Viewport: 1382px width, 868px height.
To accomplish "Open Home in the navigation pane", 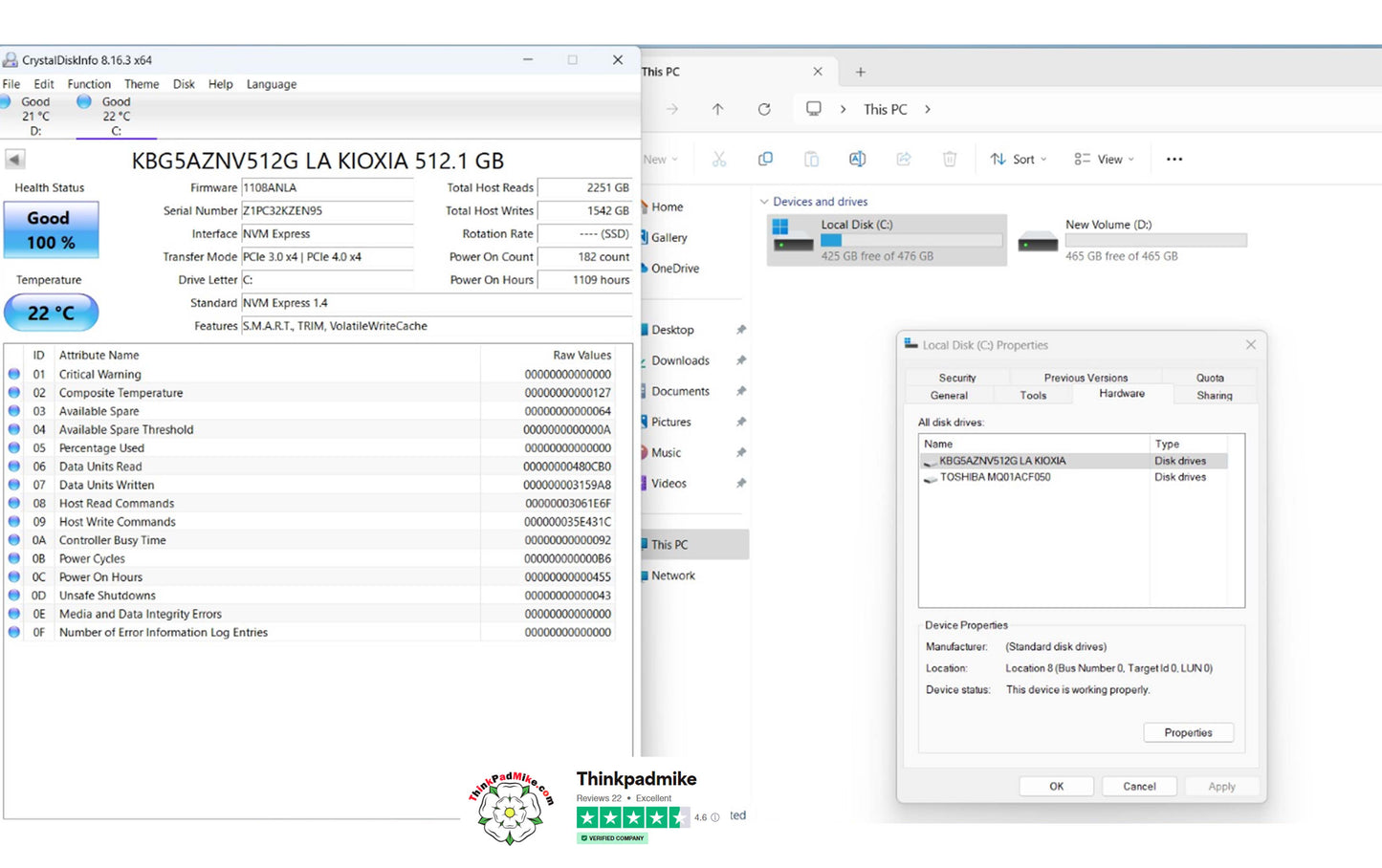I will point(667,206).
